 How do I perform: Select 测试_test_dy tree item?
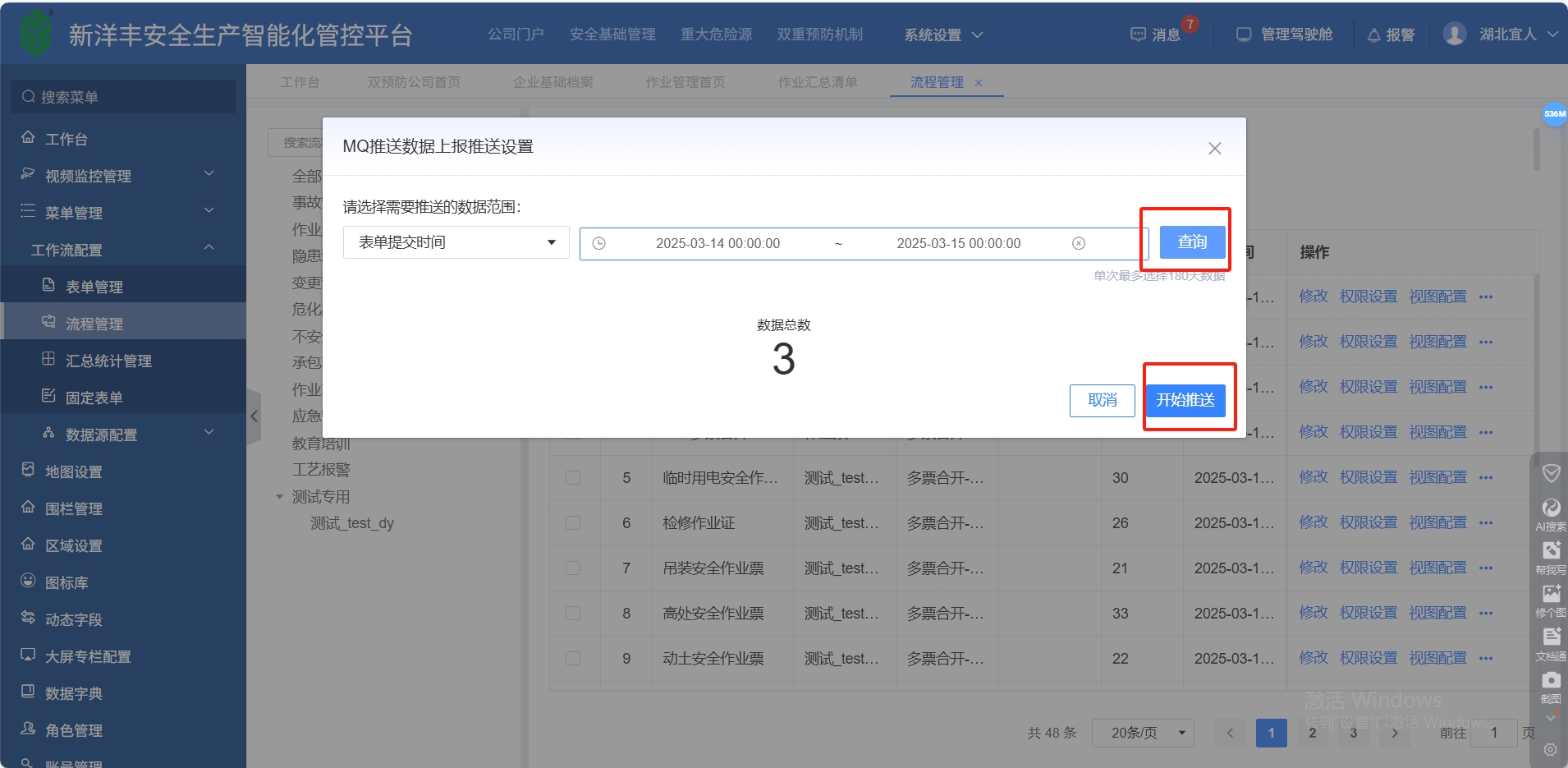tap(352, 523)
